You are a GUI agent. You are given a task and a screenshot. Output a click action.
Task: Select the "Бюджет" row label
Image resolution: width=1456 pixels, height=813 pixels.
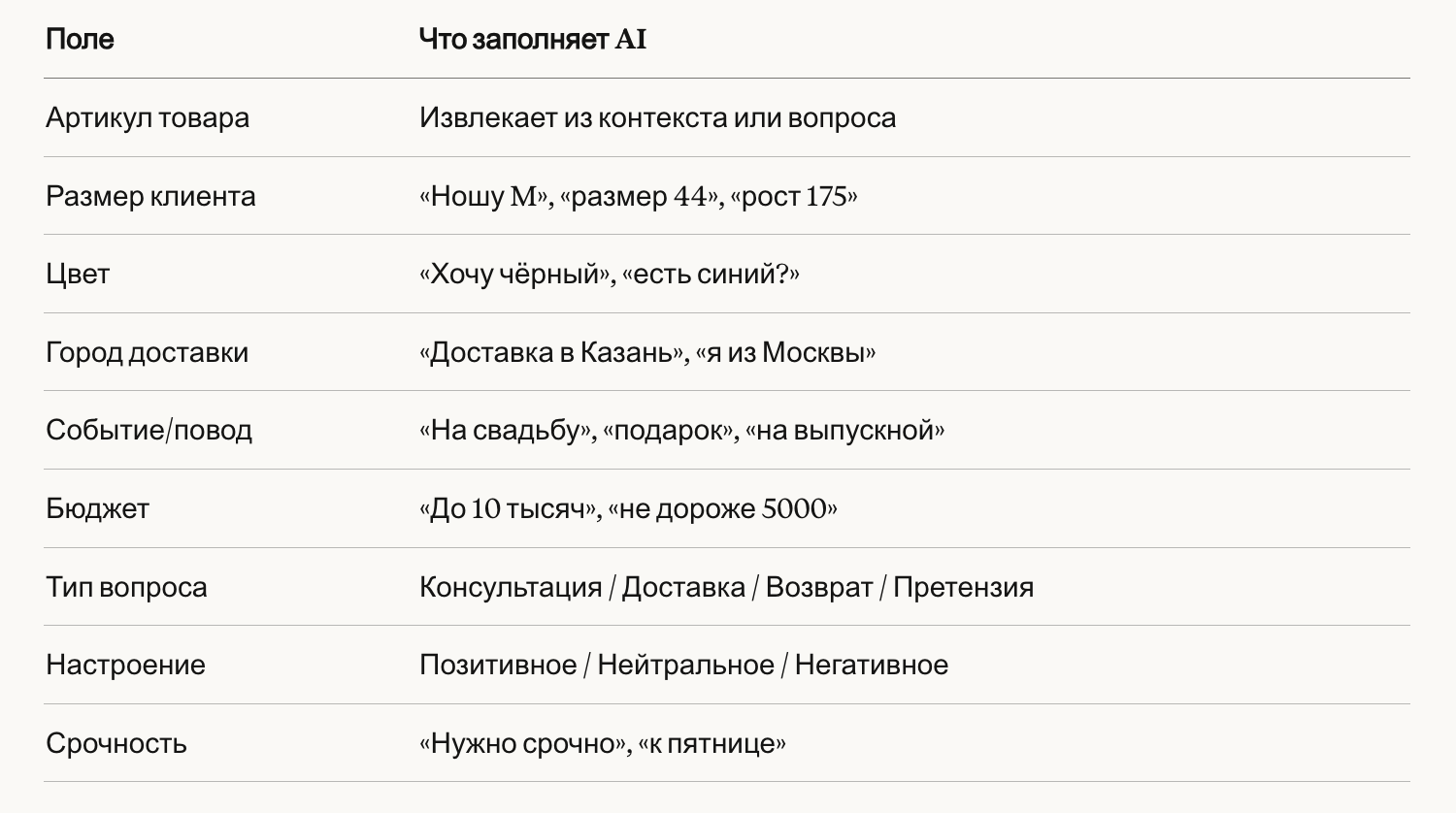[97, 509]
